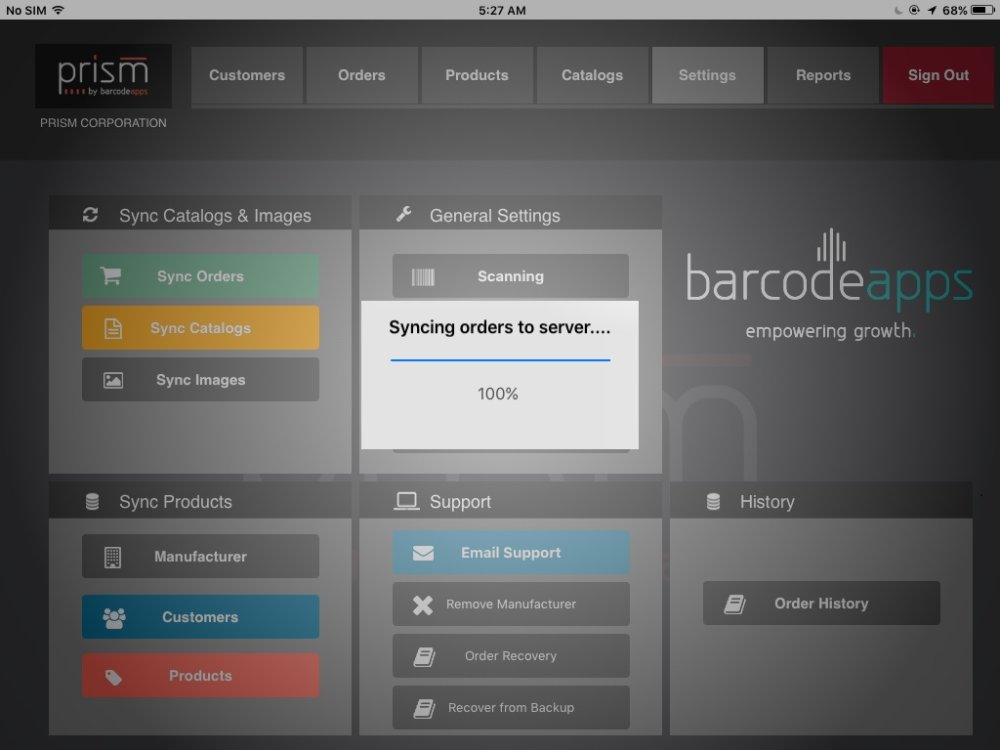The image size is (1000, 750).
Task: Click the book icon on Recover from Backup
Action: point(424,708)
